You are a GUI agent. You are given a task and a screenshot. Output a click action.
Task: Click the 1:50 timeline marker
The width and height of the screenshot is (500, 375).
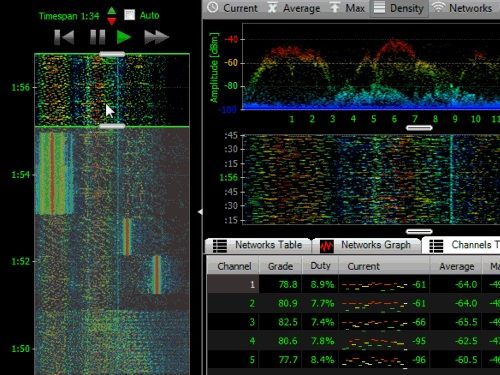coord(20,349)
